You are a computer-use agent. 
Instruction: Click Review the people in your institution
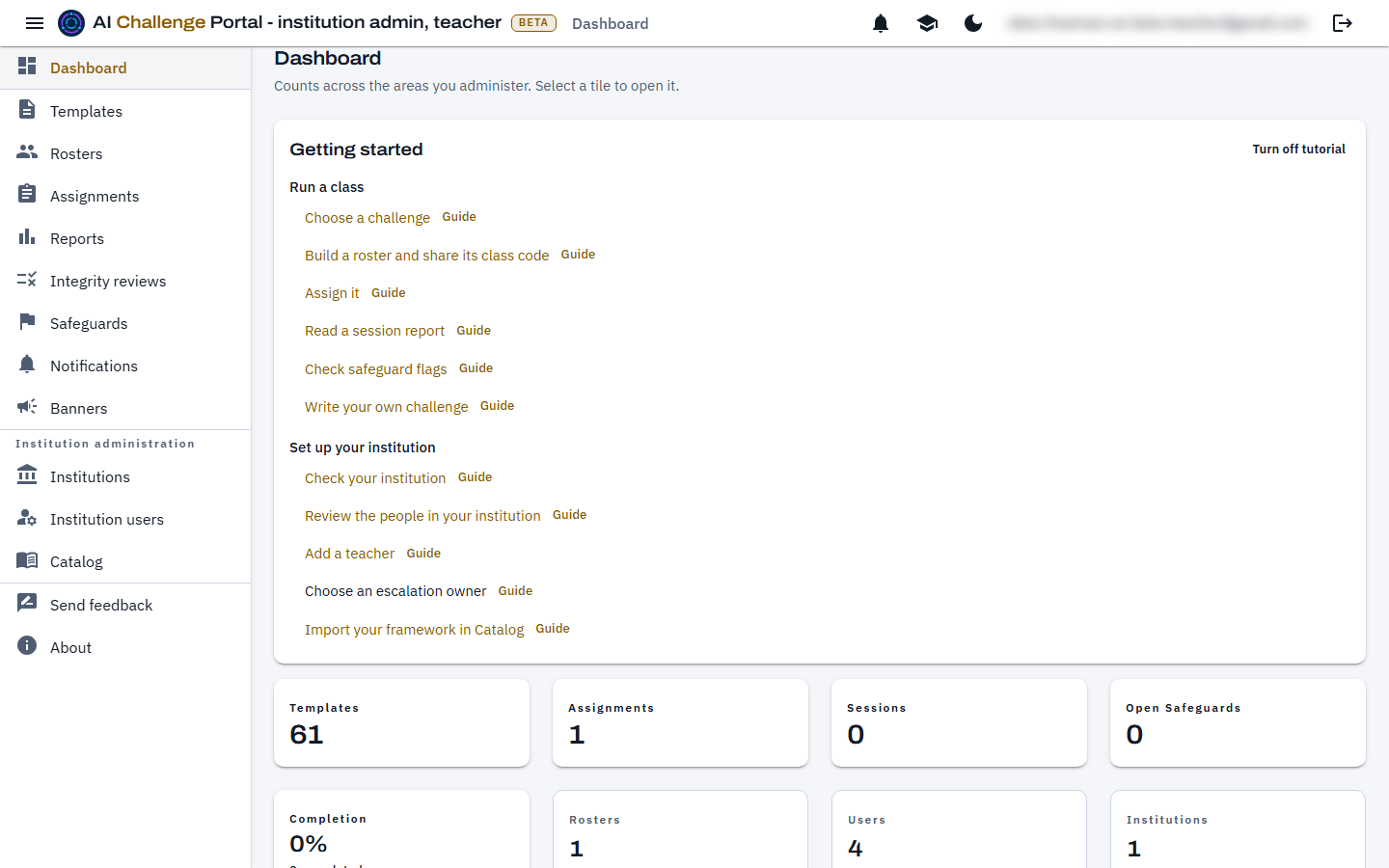click(422, 516)
